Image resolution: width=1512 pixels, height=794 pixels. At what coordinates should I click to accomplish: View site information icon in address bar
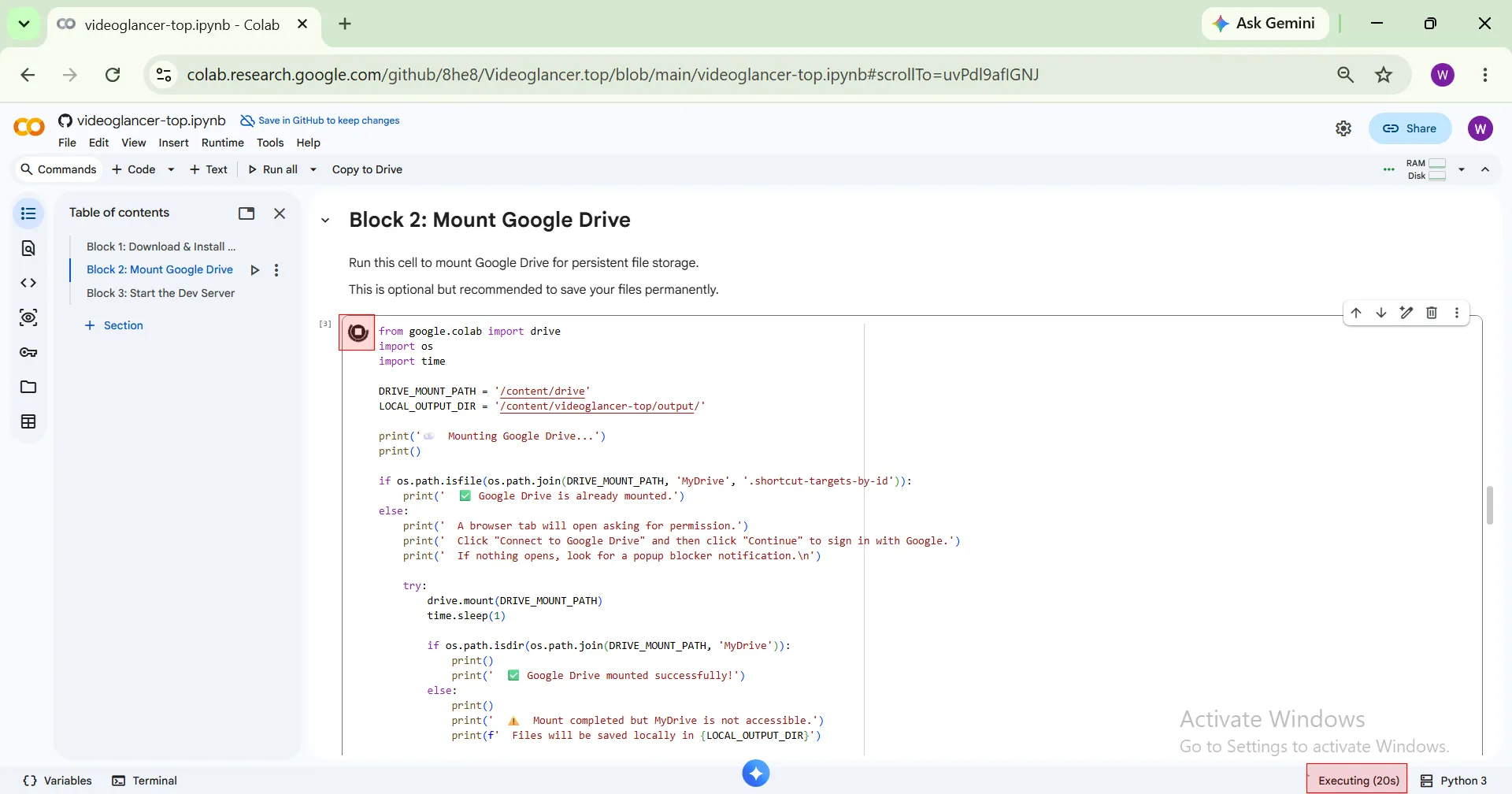tap(164, 75)
